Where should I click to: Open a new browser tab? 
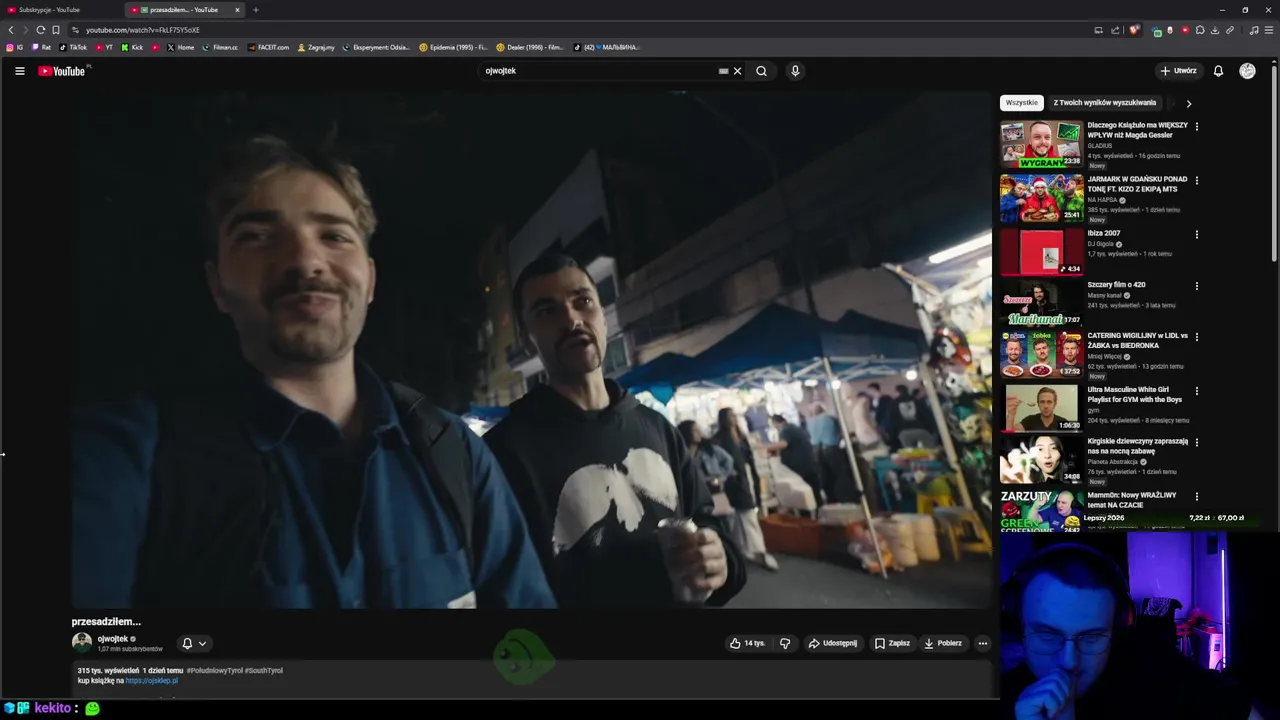pos(255,10)
